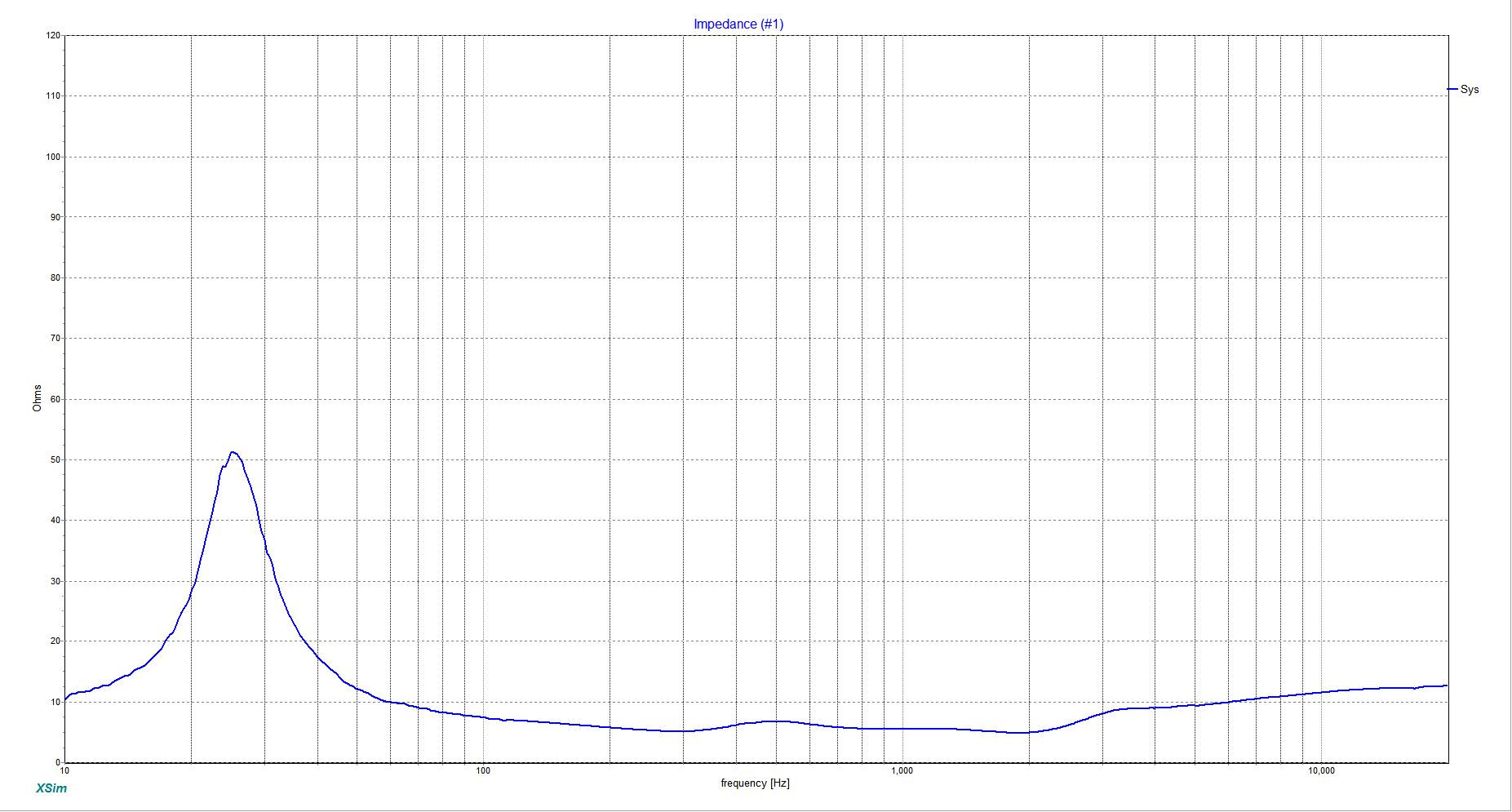Click the '70' value on the Ohms axis
1512x812 pixels.
[x=55, y=339]
